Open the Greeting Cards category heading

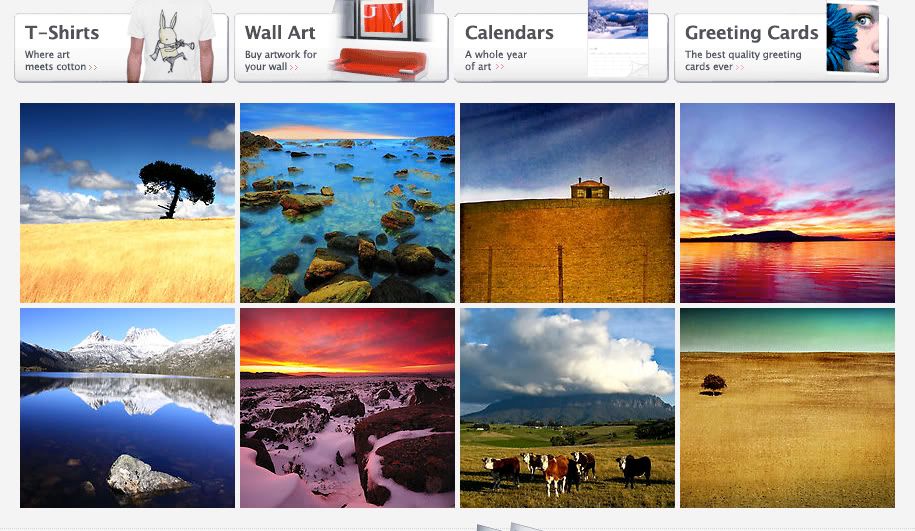coord(752,33)
